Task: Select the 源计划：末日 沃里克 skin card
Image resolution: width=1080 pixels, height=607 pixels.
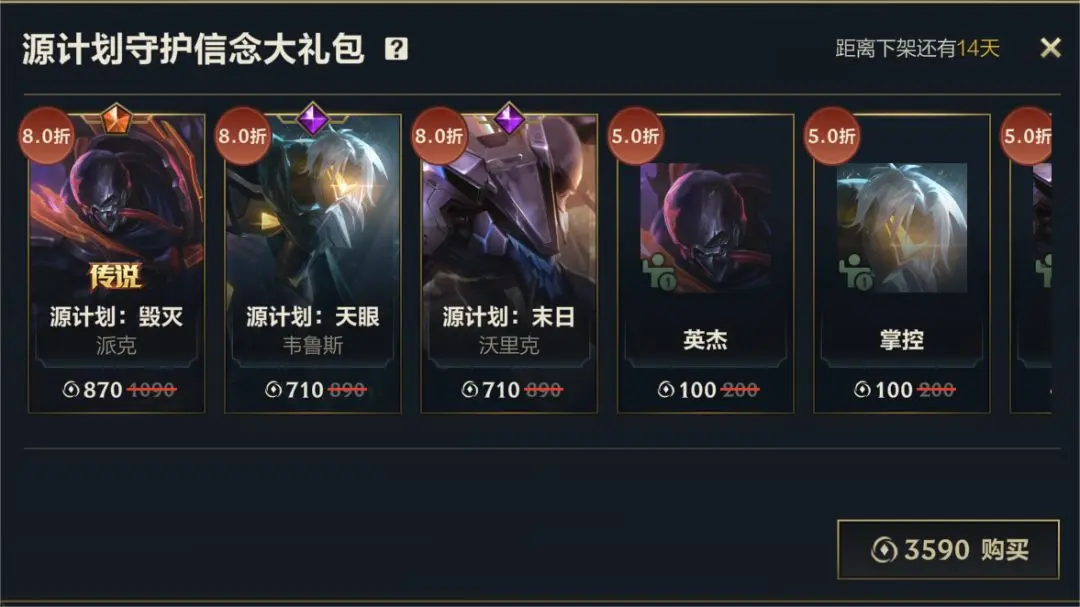Action: pos(509,264)
